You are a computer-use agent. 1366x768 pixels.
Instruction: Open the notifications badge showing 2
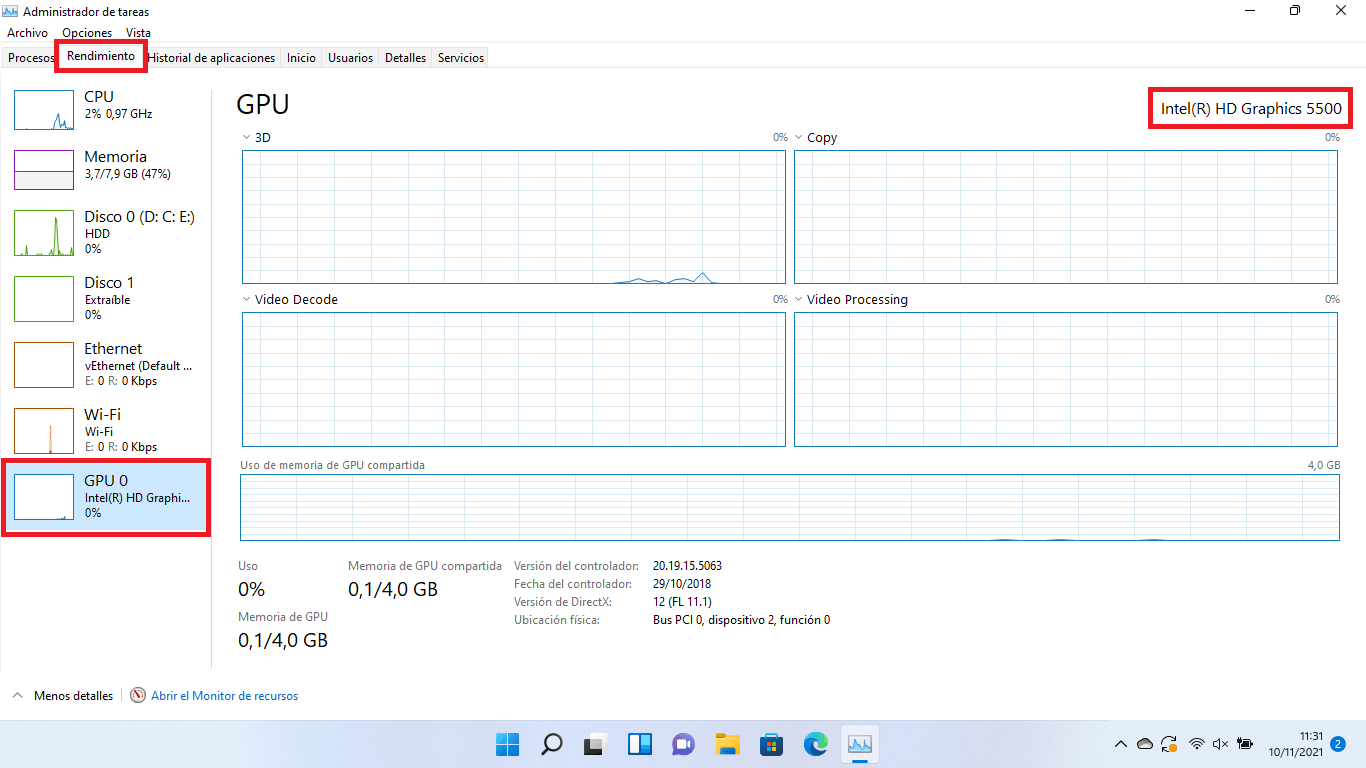pos(1338,744)
